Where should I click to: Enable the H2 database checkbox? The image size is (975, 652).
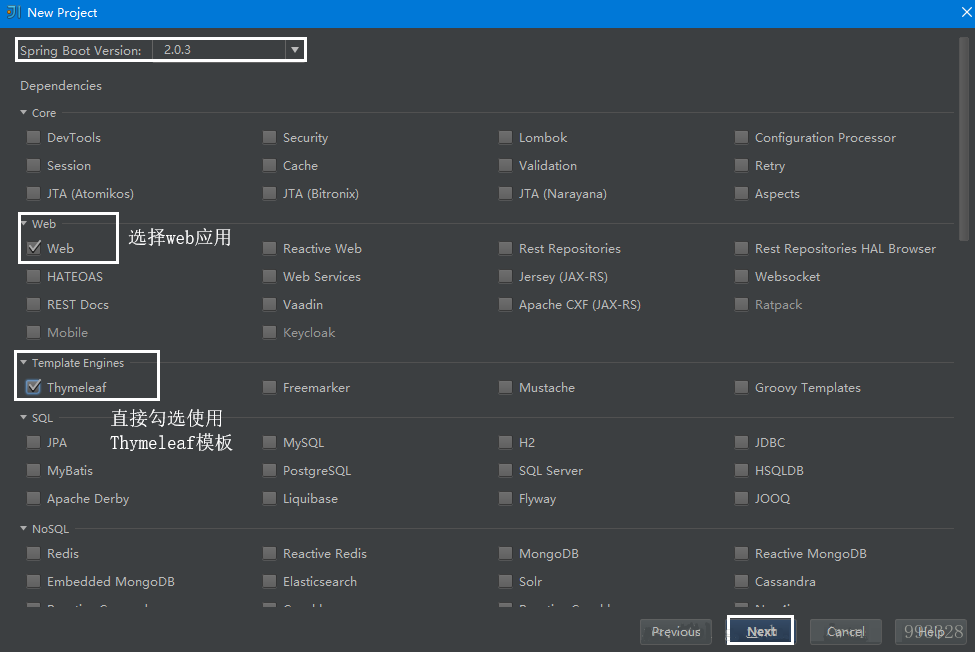click(506, 442)
